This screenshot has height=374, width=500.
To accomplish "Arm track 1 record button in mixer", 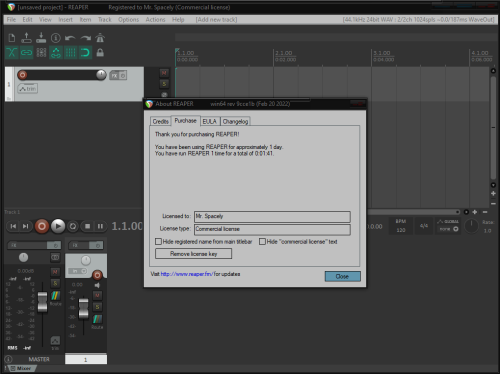I will pos(97,275).
